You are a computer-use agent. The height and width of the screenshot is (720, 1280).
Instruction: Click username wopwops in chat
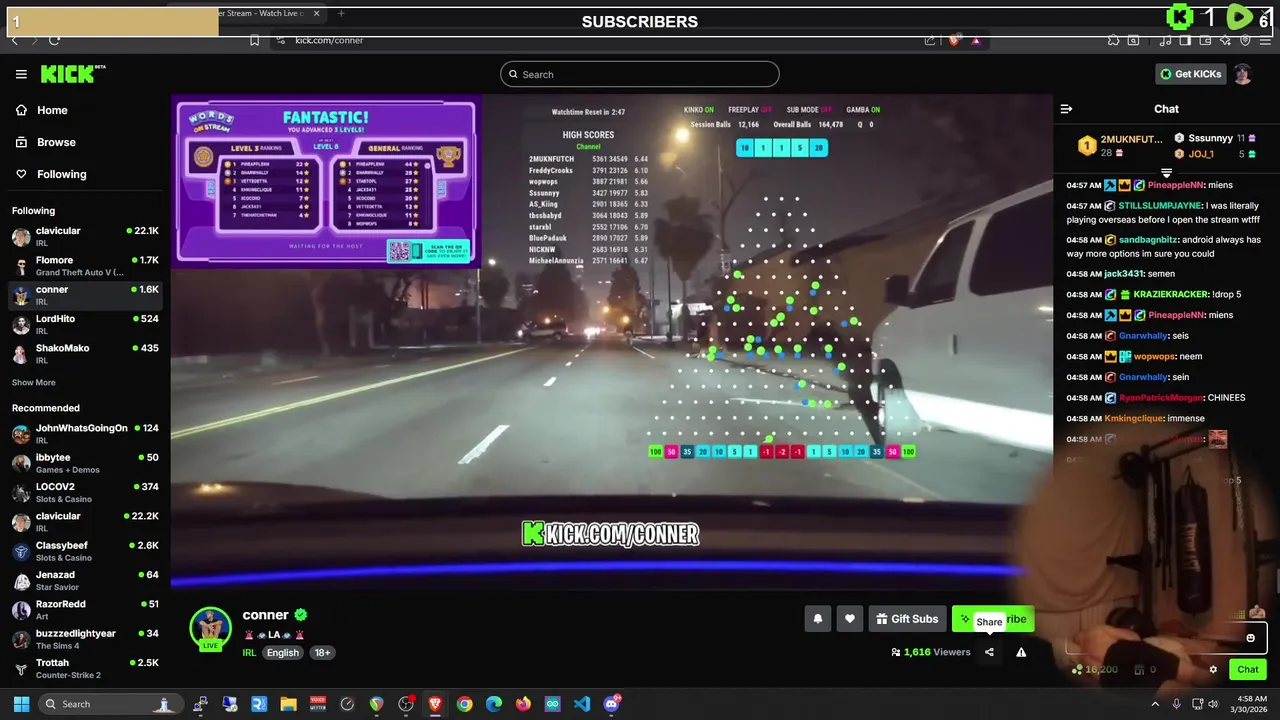[1154, 356]
